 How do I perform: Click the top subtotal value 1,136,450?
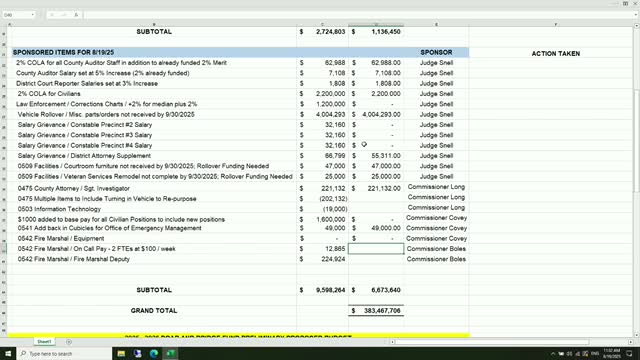click(x=386, y=31)
